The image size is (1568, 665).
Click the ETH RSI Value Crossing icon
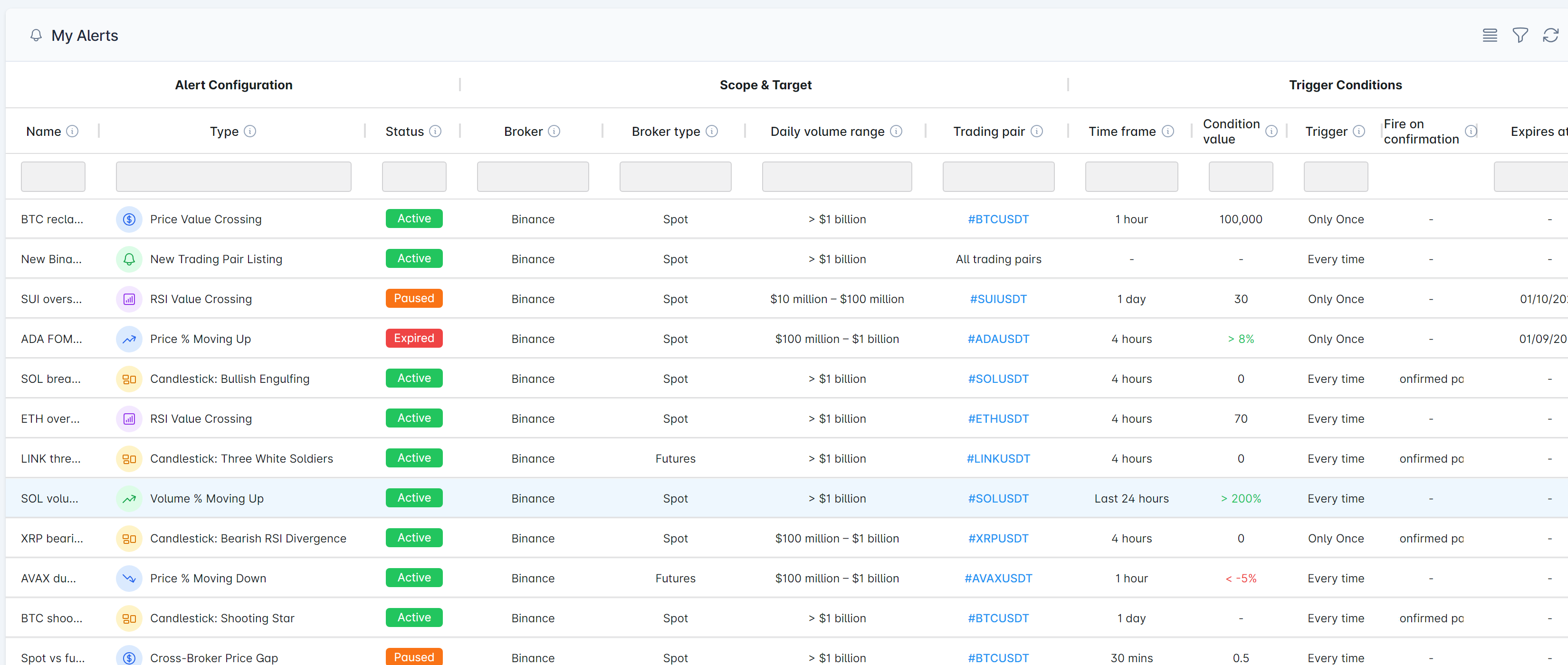(x=129, y=418)
